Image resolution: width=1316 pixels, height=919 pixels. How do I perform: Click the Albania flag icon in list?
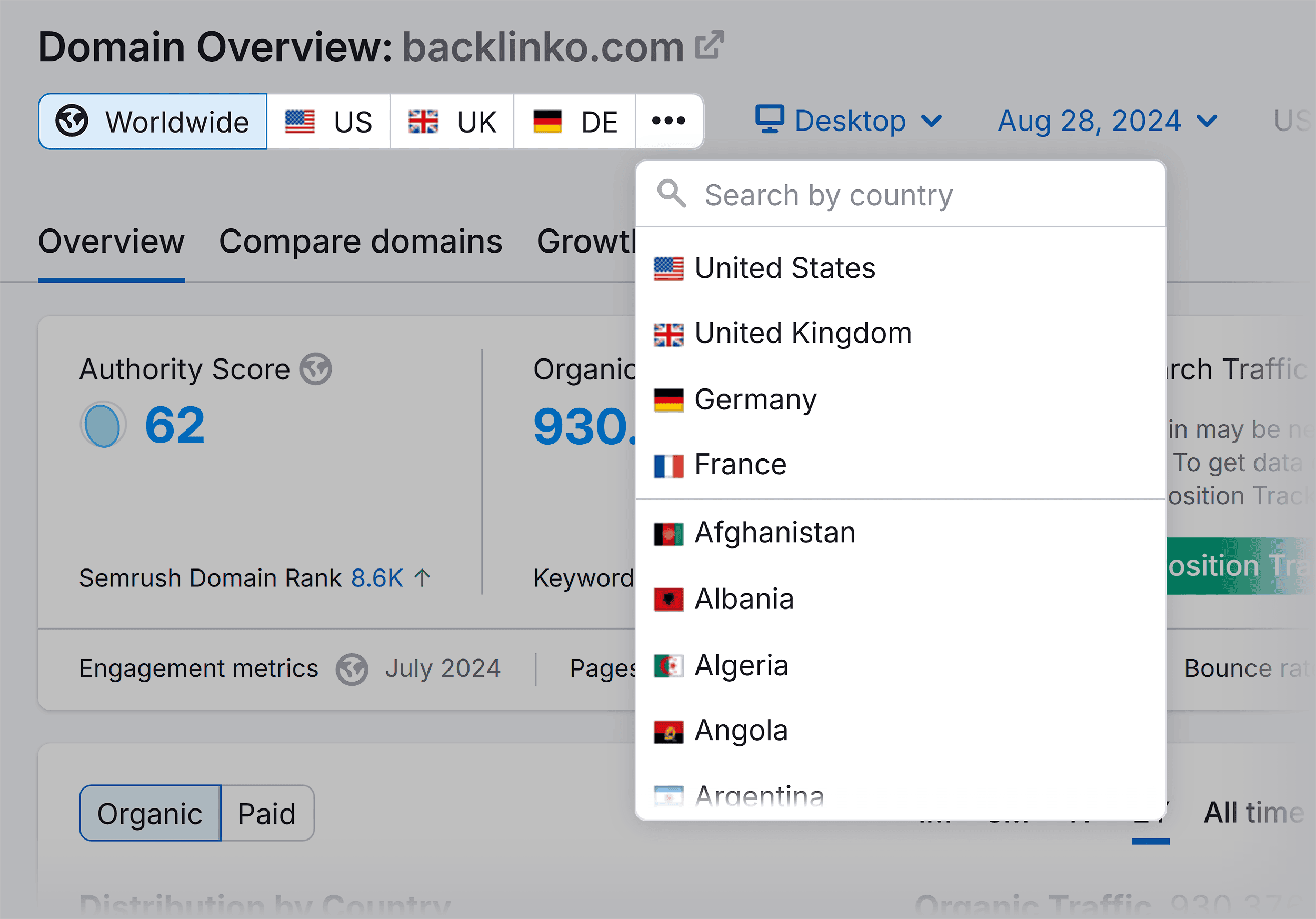coord(669,600)
